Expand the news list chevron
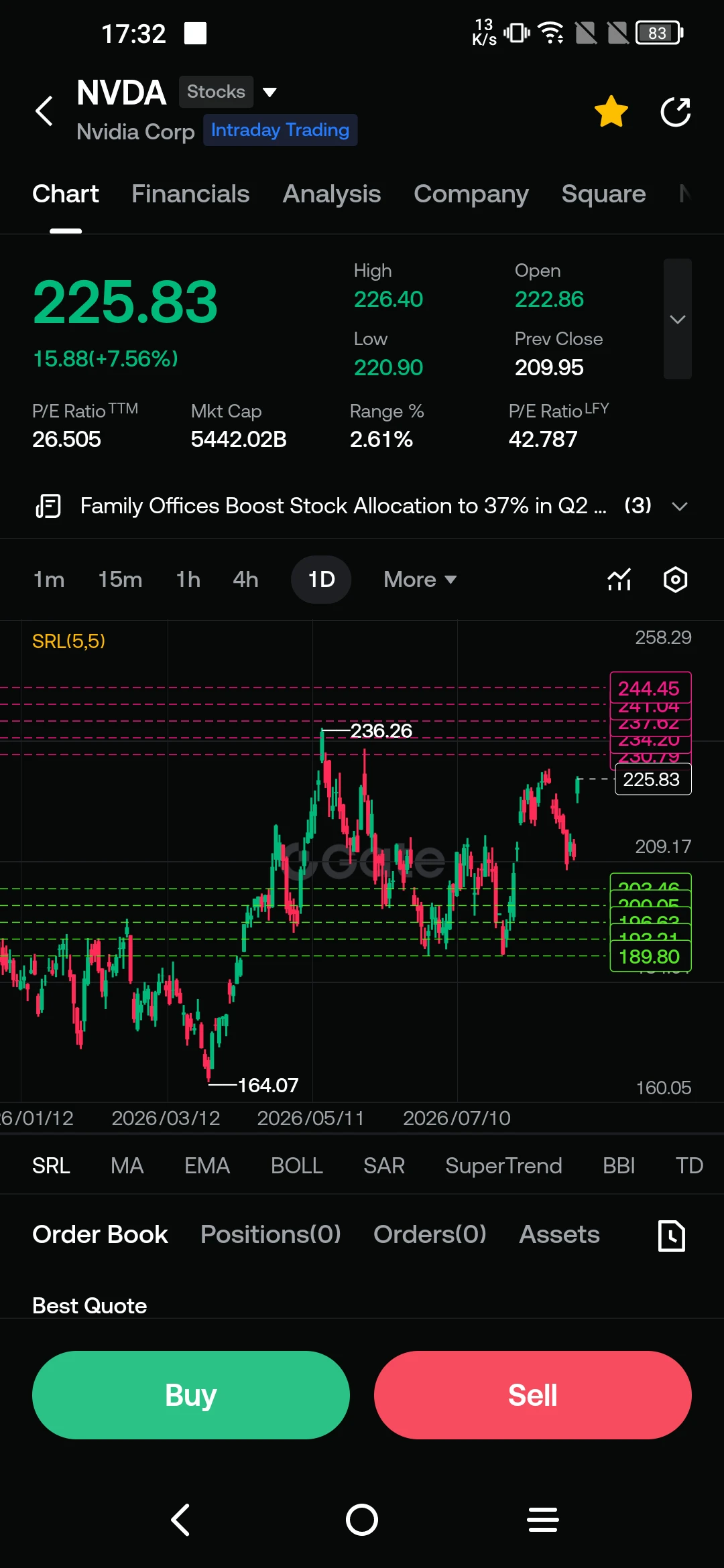 pos(680,507)
